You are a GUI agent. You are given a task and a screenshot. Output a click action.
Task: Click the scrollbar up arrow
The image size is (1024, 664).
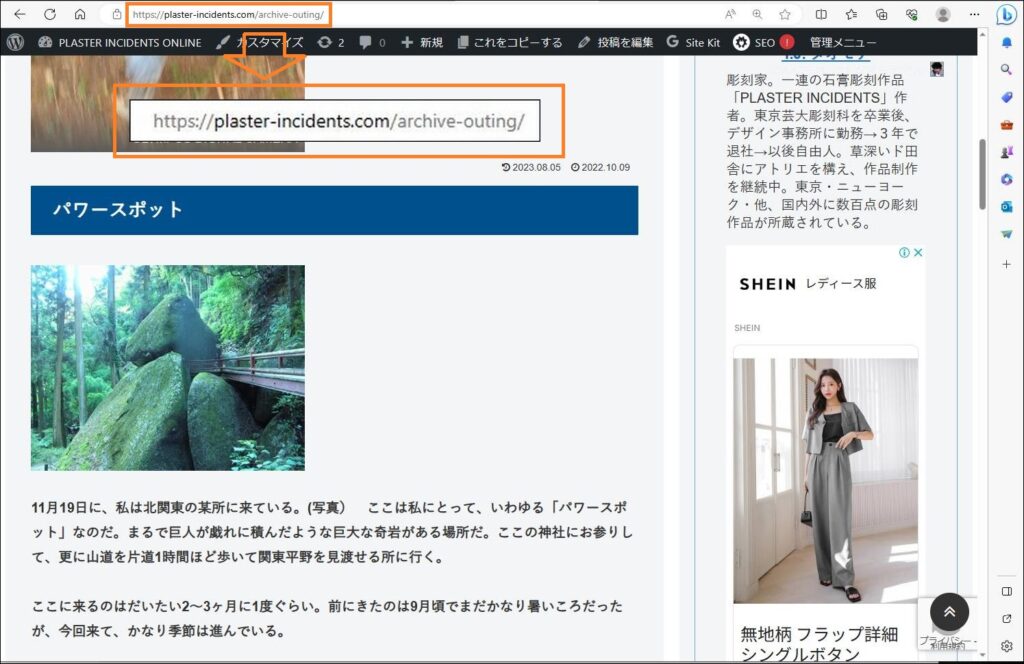click(982, 33)
